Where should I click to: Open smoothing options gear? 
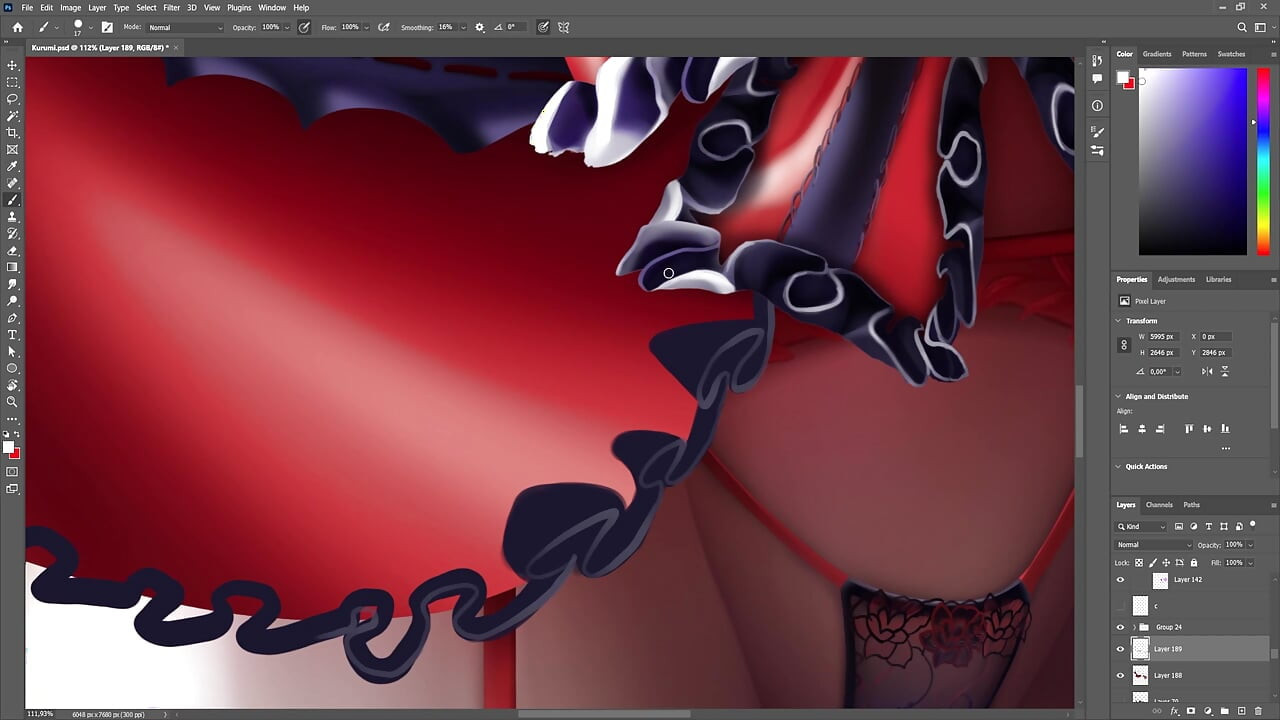[x=480, y=27]
